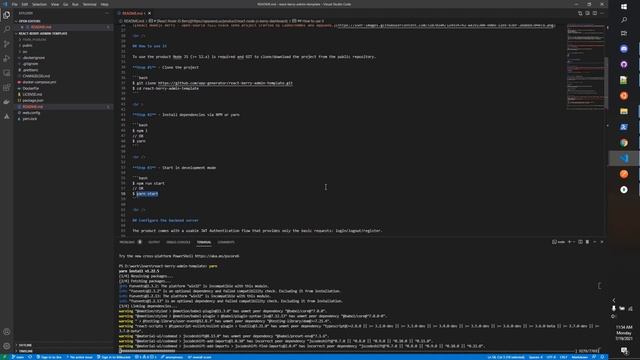This screenshot has height=360, width=640.
Task: Open yarn.lock in explorer
Action: [x=29, y=119]
